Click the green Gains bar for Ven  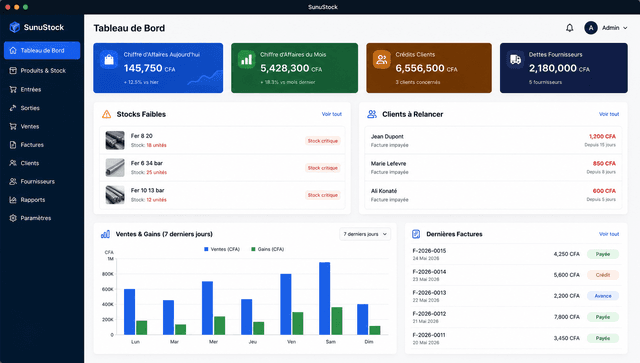(x=298, y=323)
